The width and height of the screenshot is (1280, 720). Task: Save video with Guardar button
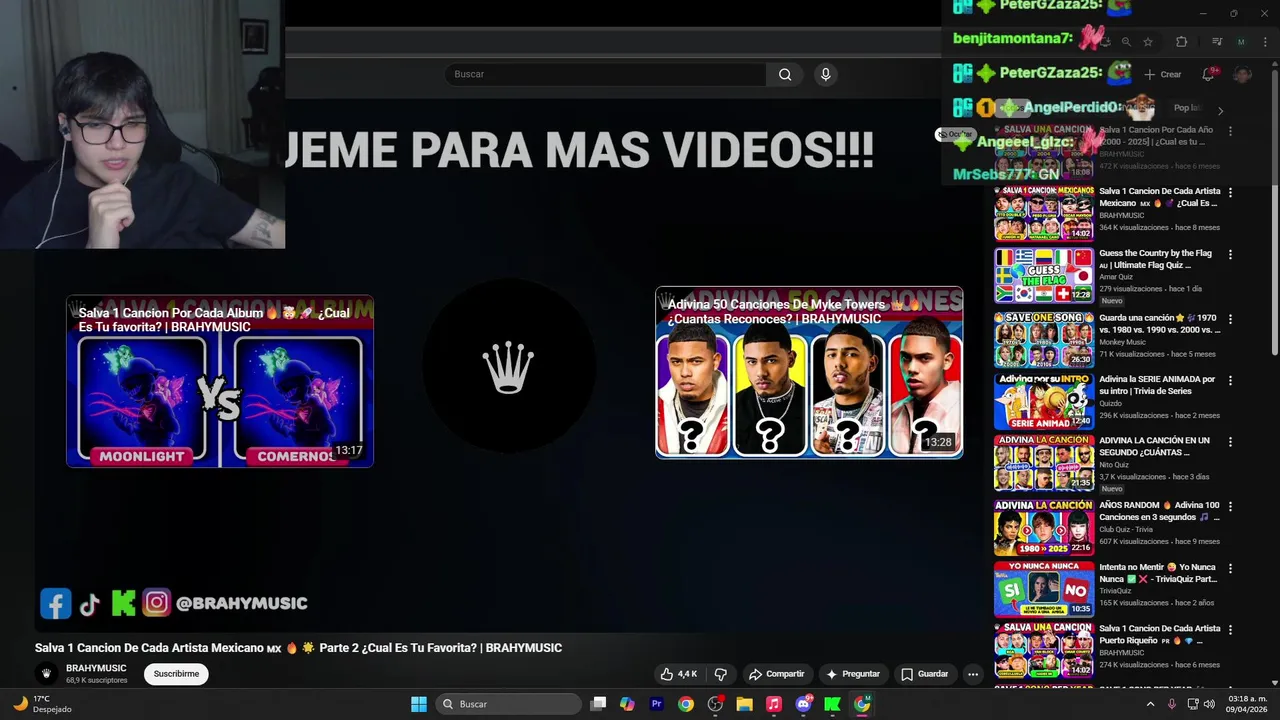(x=924, y=674)
